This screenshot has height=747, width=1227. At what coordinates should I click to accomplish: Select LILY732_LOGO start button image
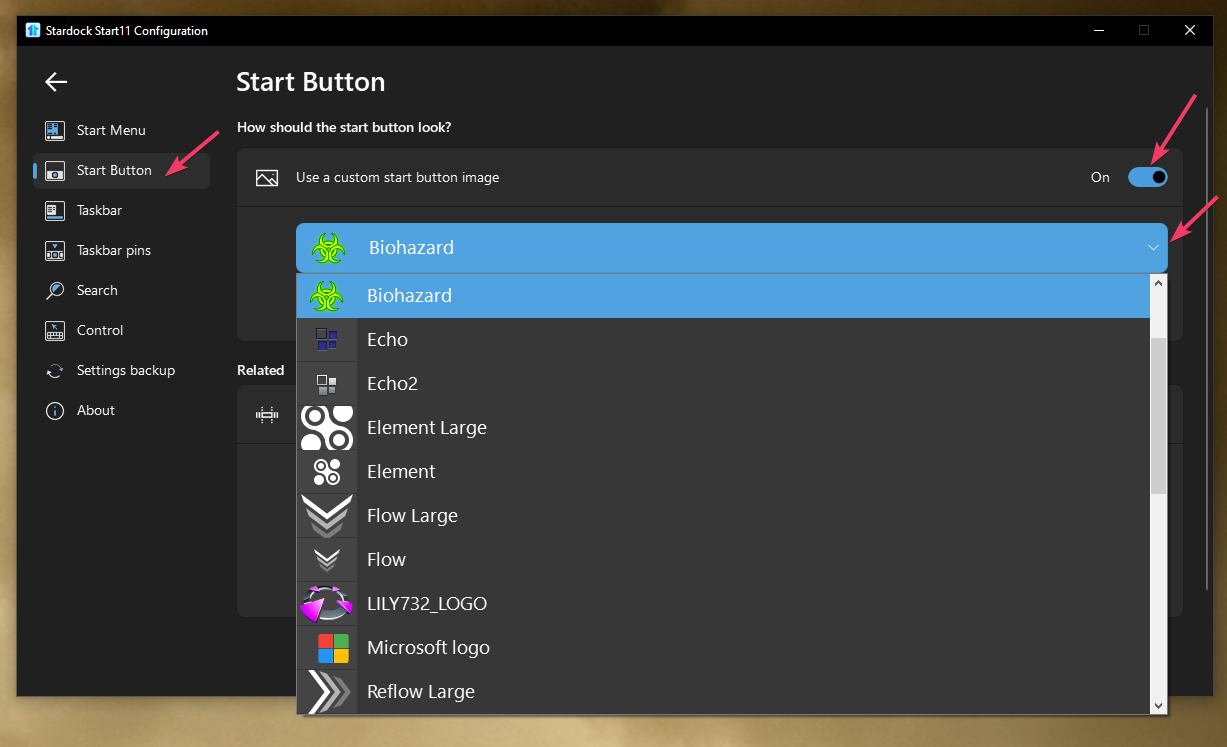[427, 604]
